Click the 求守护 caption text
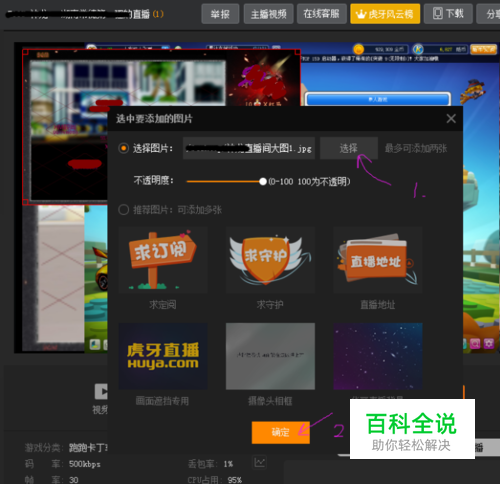Viewport: 500px width, 484px height. click(270, 304)
